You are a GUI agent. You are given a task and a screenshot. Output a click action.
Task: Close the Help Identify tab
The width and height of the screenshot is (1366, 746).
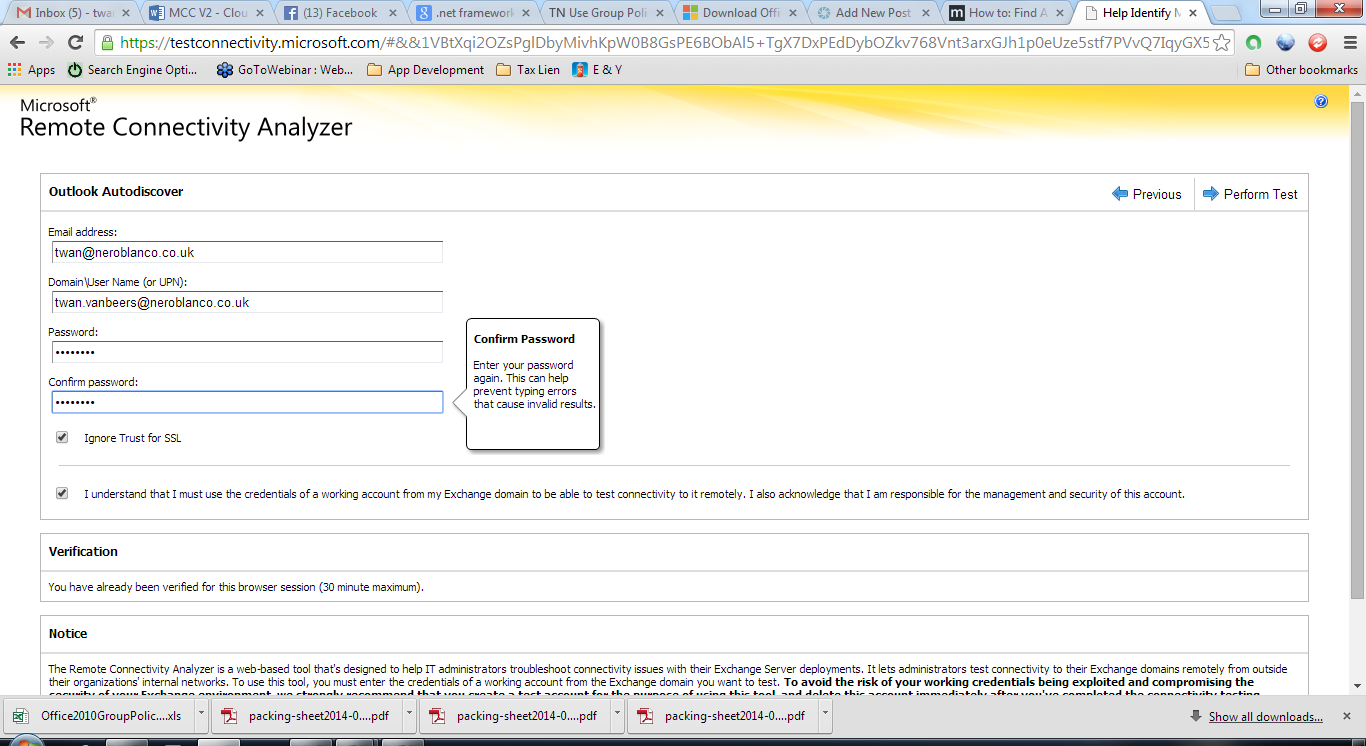click(1193, 13)
